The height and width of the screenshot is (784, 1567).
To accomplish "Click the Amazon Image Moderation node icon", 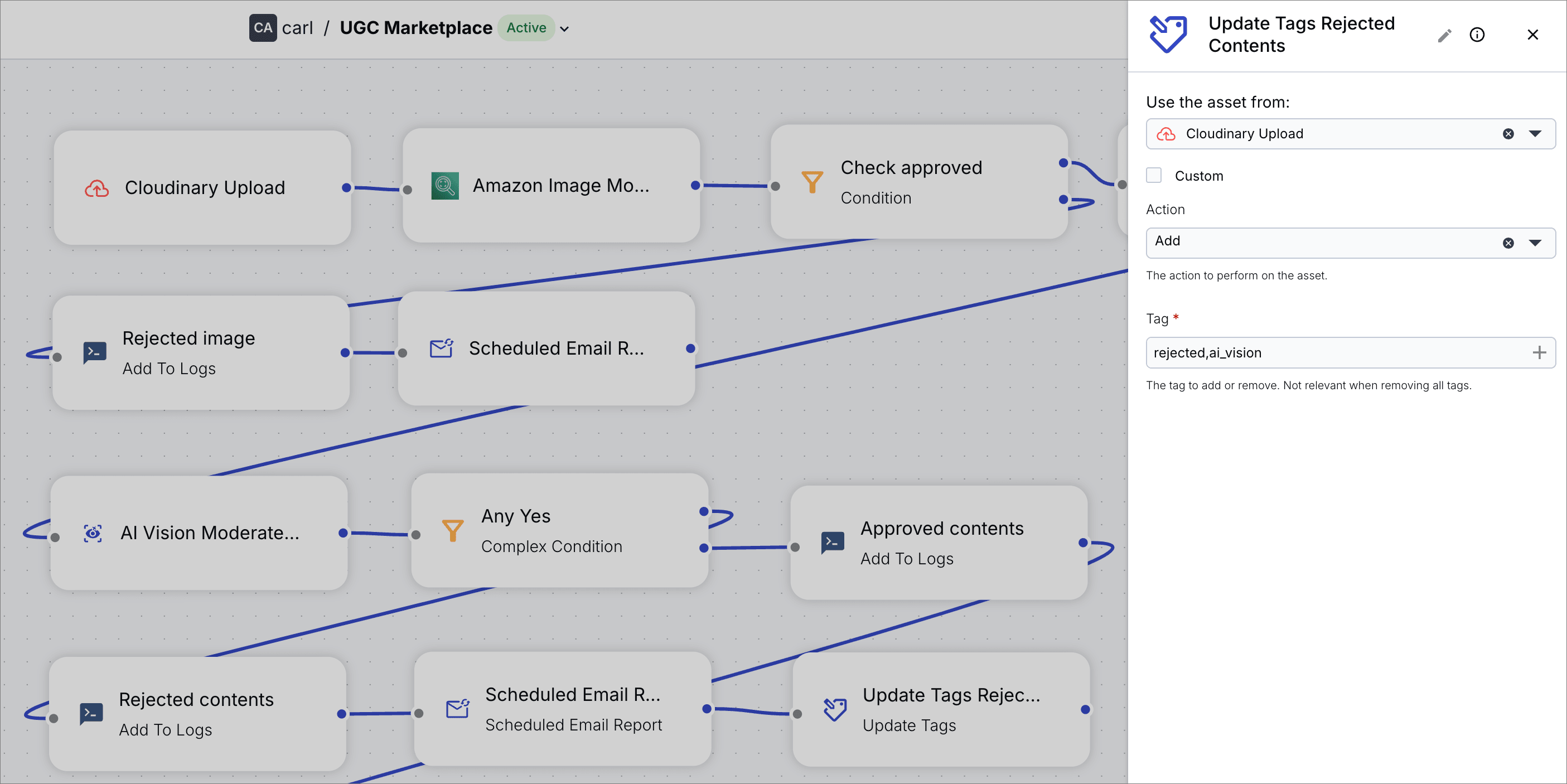I will pos(444,186).
